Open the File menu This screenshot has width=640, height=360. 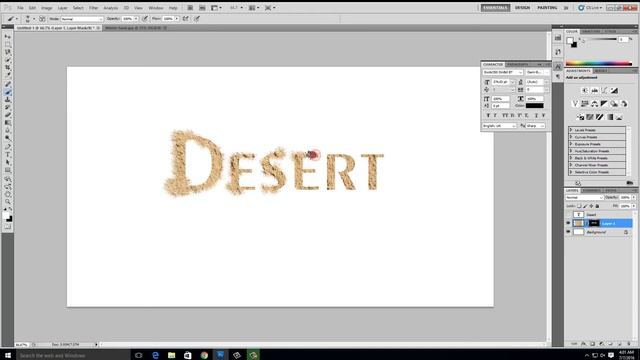[20, 8]
